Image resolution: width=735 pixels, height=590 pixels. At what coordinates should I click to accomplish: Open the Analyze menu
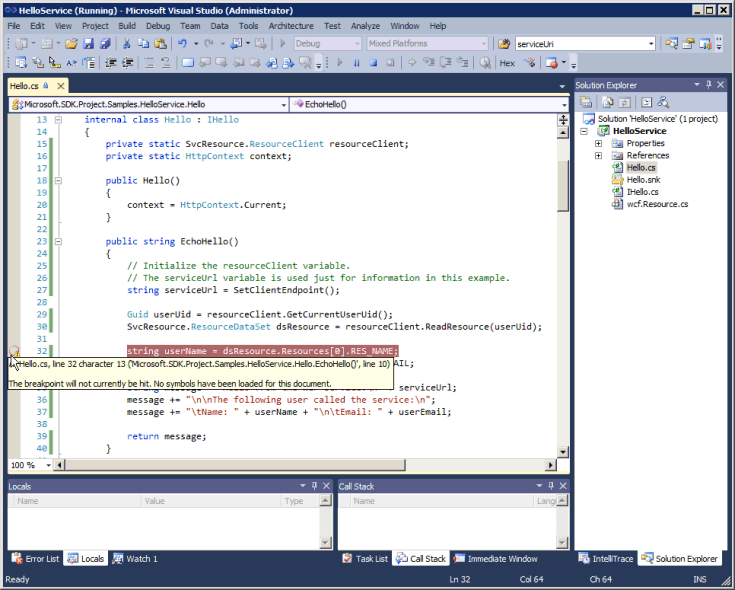(x=365, y=26)
